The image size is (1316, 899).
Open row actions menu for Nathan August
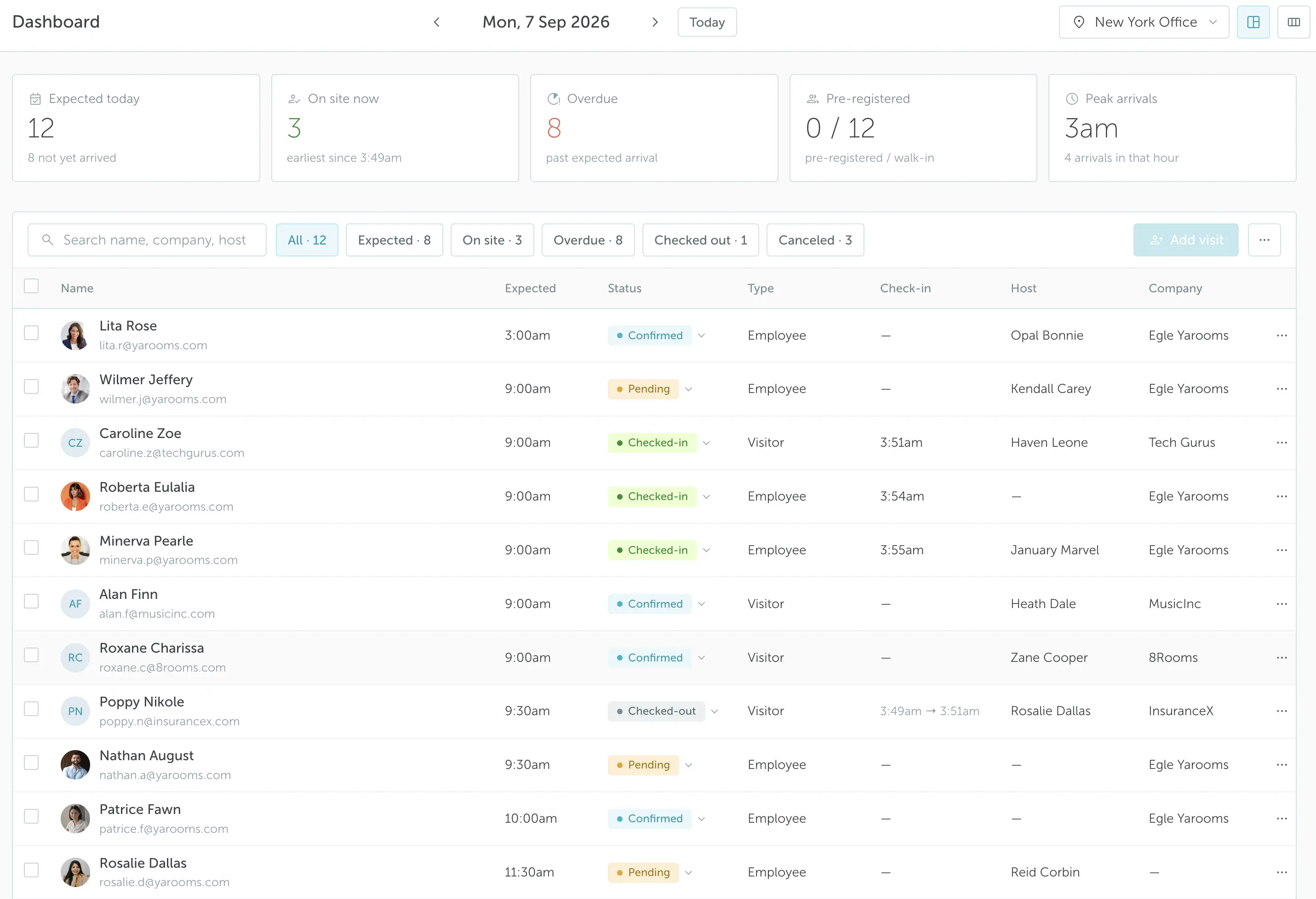(1282, 765)
